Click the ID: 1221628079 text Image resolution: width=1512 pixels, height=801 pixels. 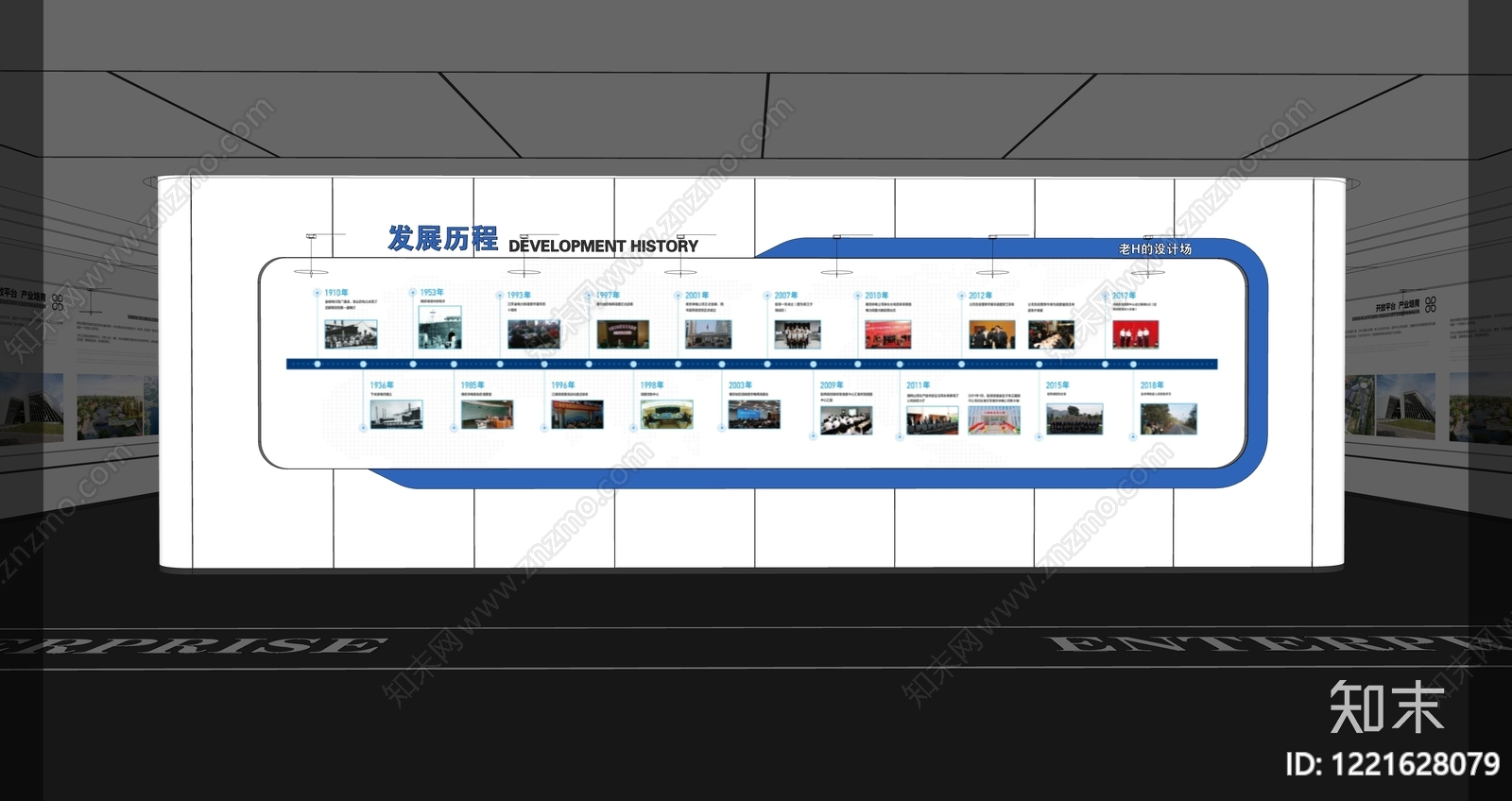[1393, 763]
